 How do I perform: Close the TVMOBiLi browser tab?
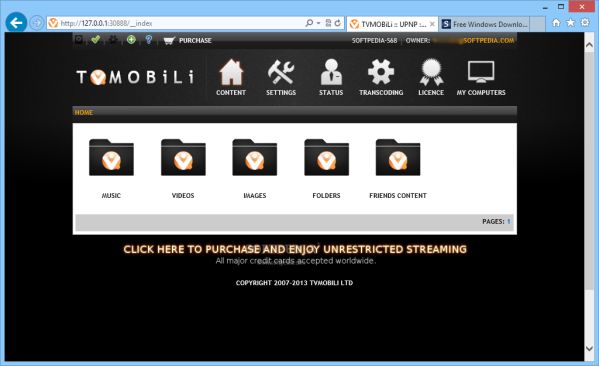tap(432, 24)
